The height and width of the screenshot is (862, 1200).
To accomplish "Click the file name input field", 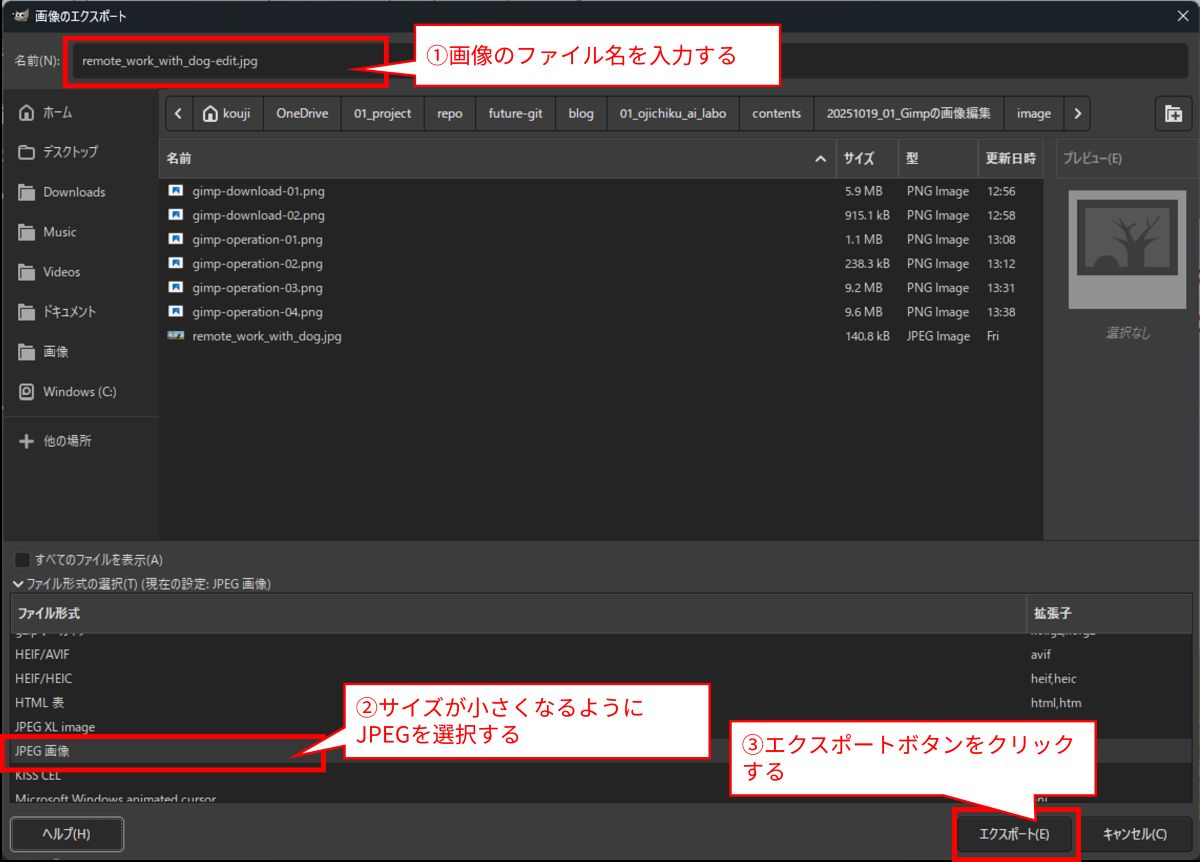I will 225,61.
